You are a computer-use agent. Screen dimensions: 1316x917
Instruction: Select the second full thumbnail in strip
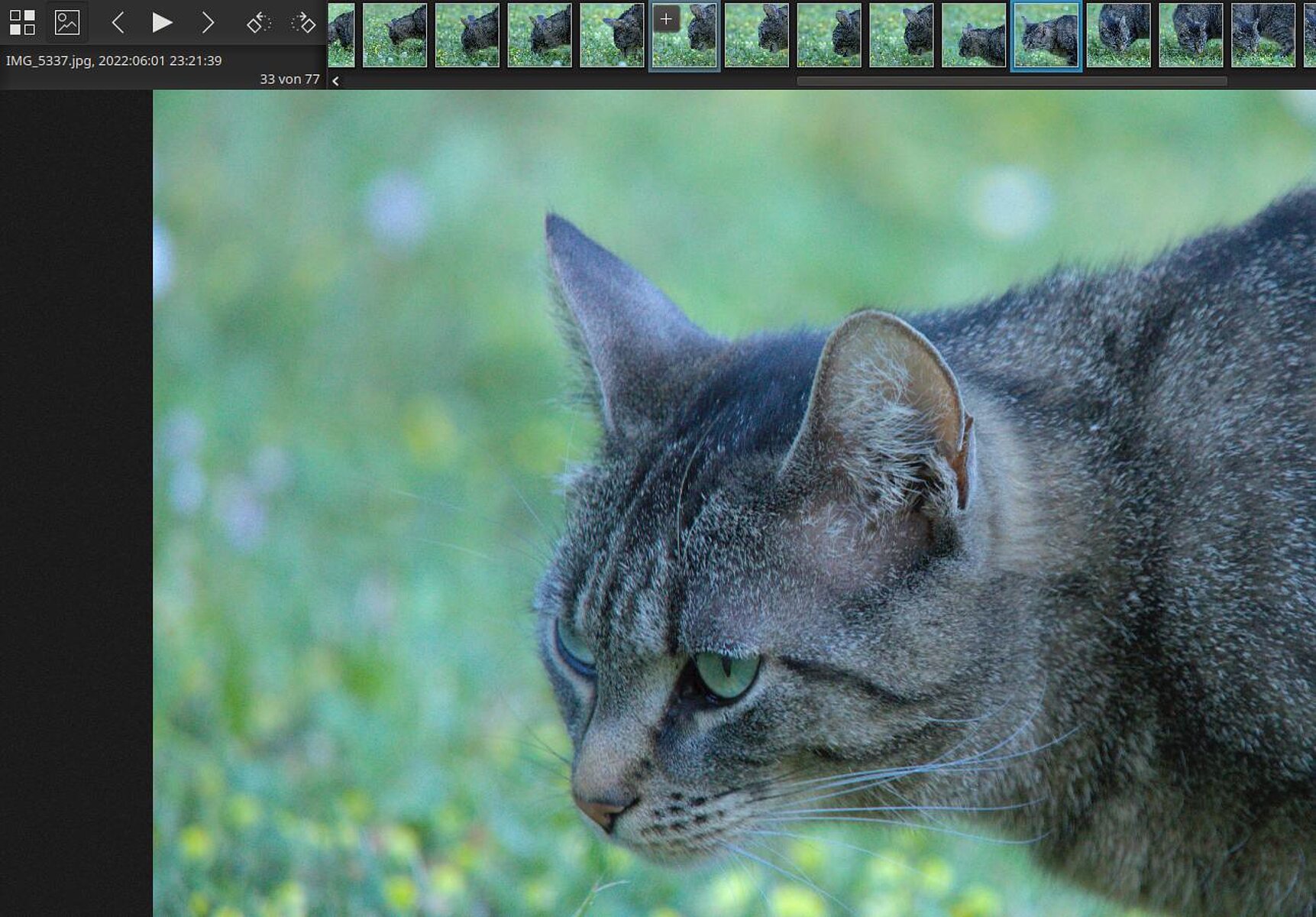(x=467, y=36)
